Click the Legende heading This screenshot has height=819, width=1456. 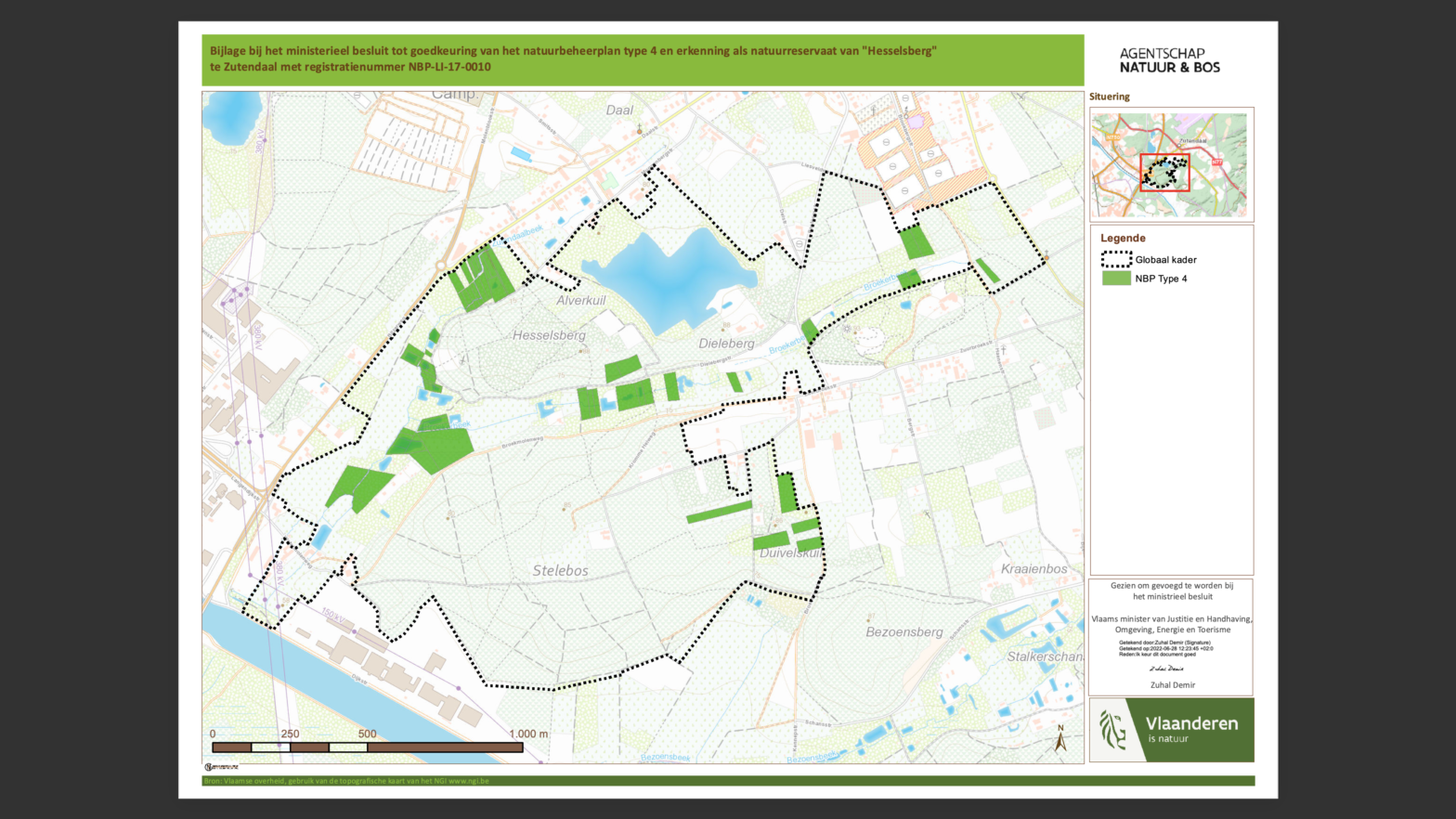click(x=1123, y=238)
